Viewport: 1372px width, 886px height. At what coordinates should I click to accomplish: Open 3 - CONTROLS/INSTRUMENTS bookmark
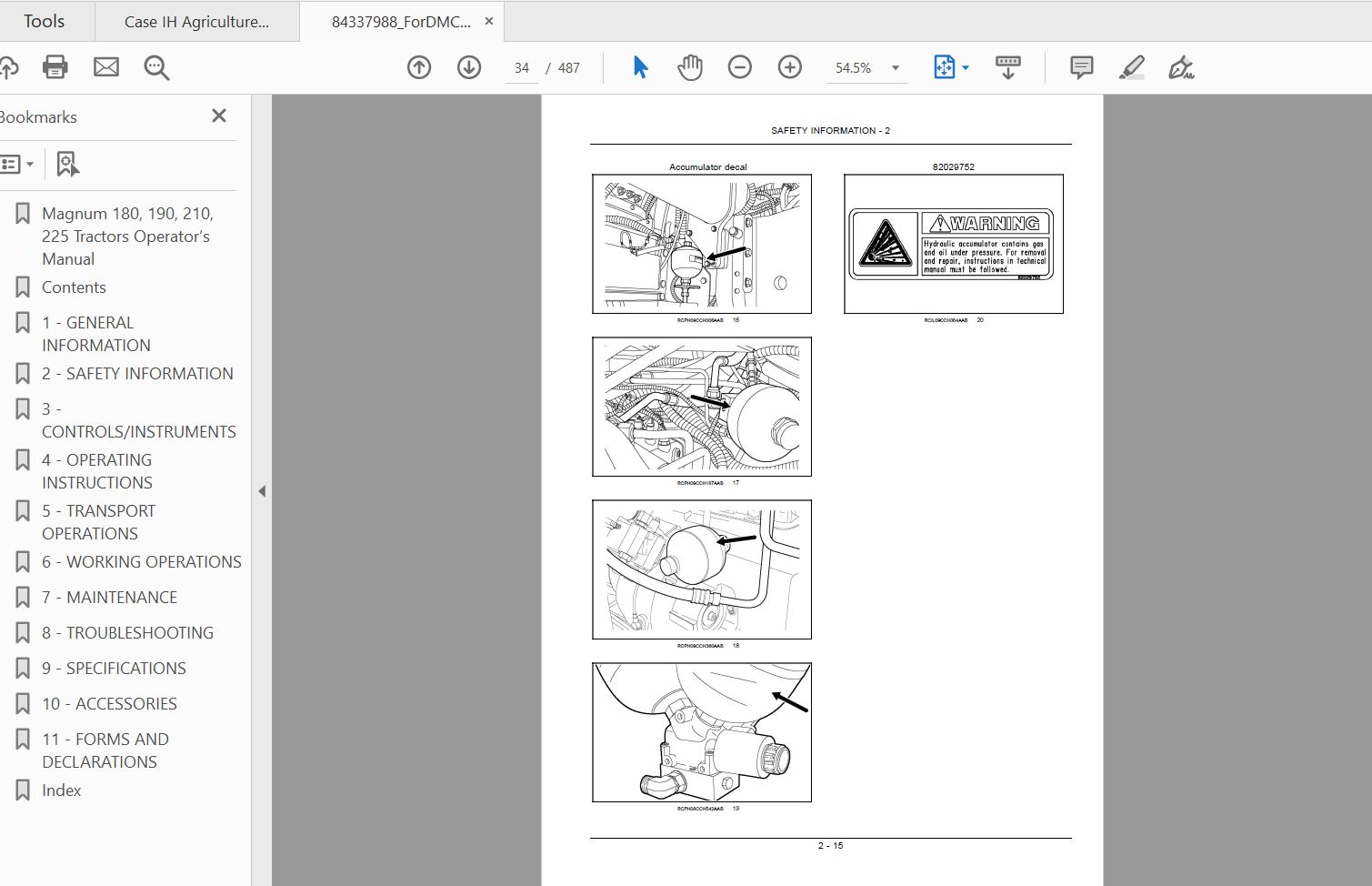(x=139, y=420)
